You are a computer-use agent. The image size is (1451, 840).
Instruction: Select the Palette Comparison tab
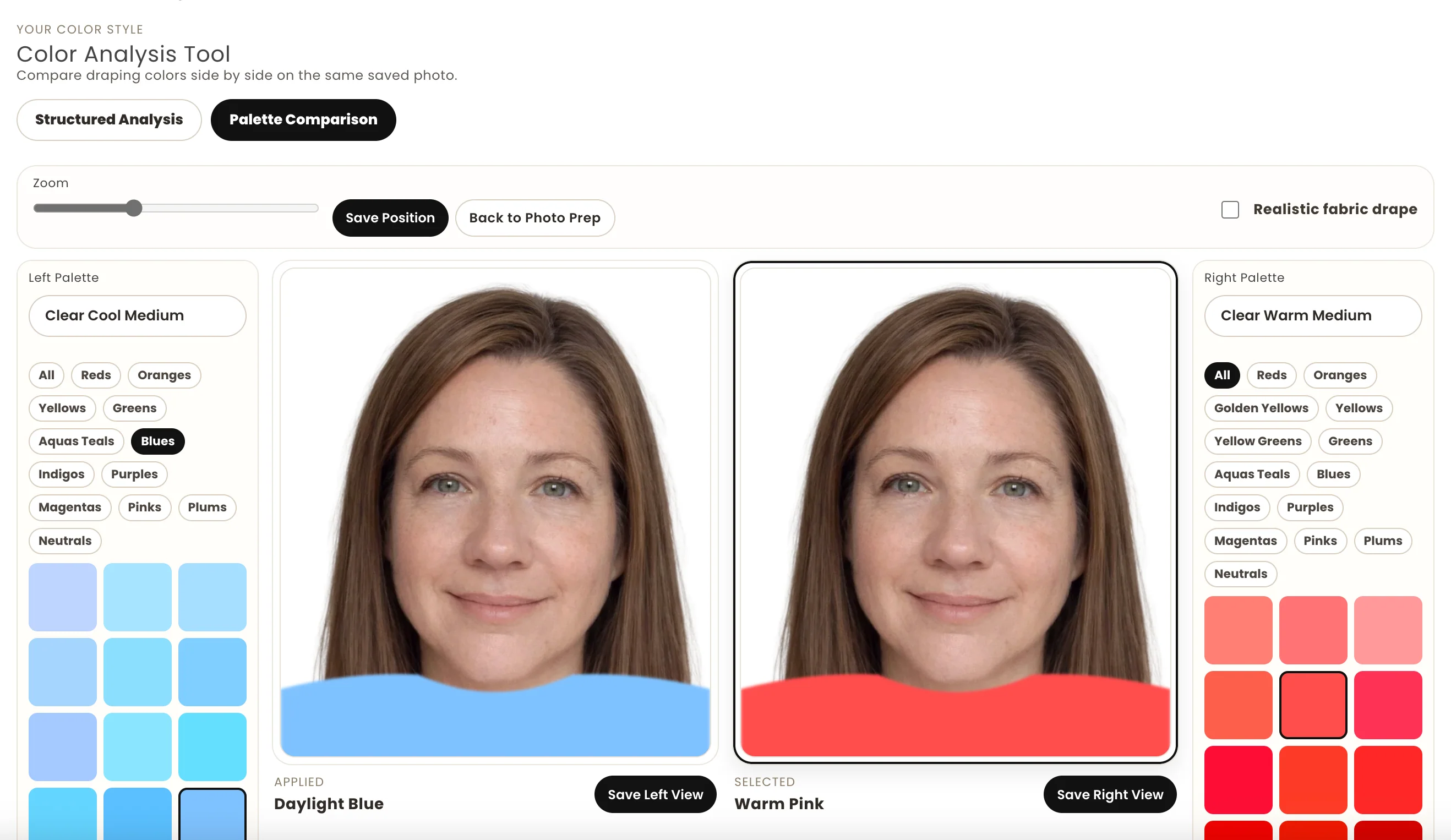(303, 120)
